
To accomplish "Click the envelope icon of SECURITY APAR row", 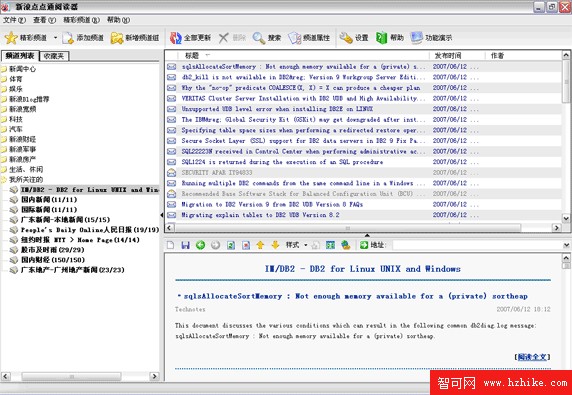I will pos(171,173).
